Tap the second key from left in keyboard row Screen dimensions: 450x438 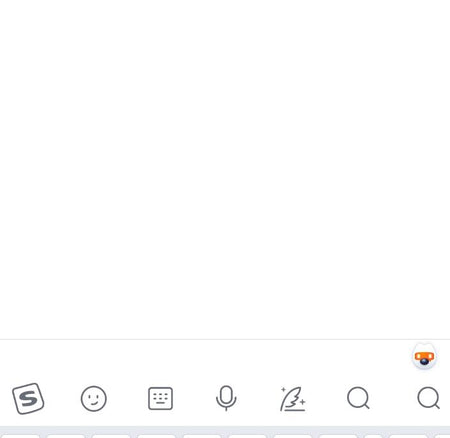(66, 436)
